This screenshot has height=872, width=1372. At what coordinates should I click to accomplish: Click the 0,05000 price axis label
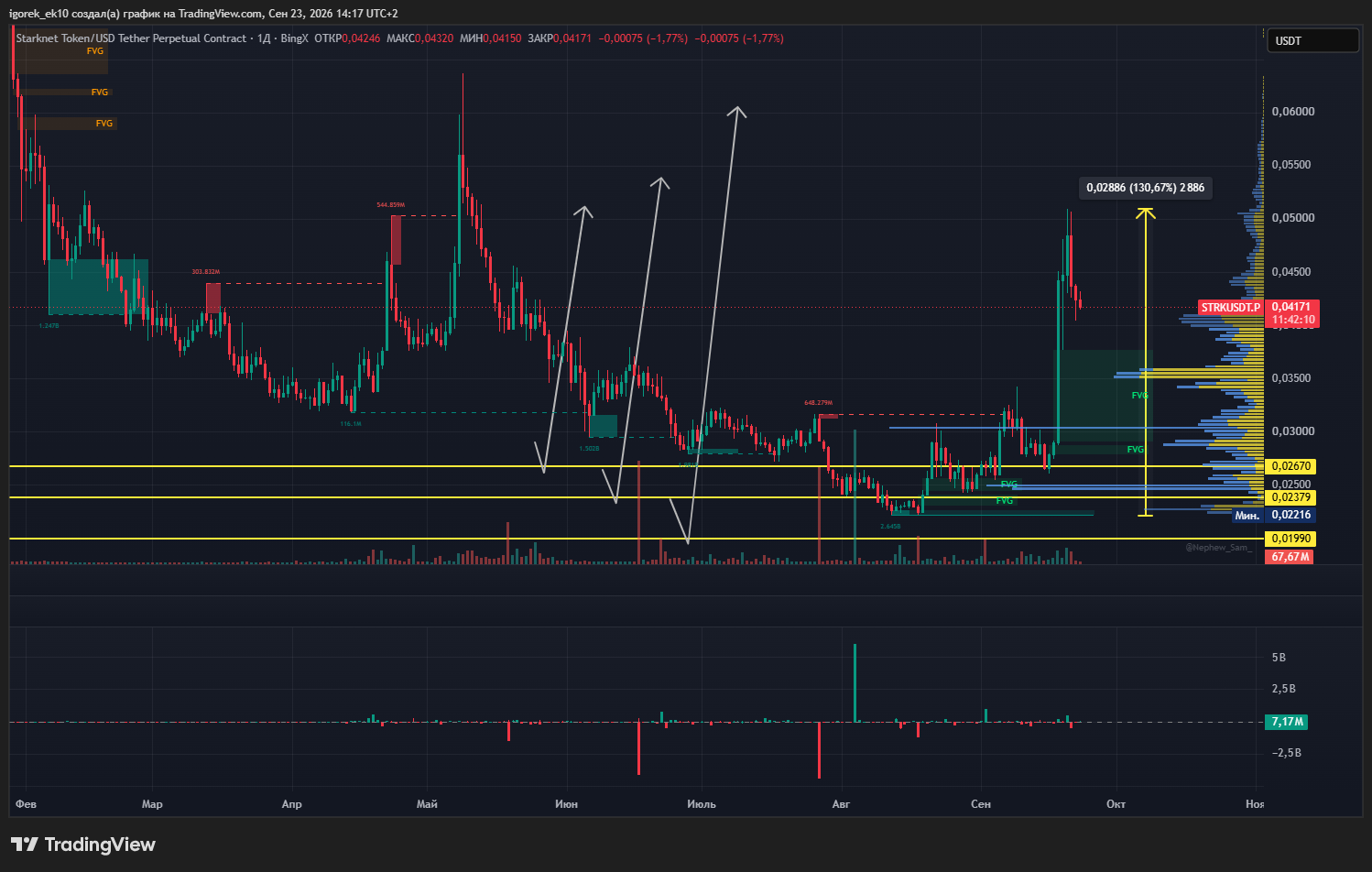tap(1293, 218)
